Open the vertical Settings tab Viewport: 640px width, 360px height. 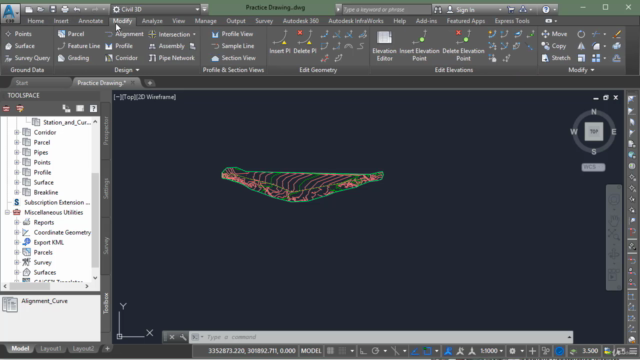(x=106, y=189)
